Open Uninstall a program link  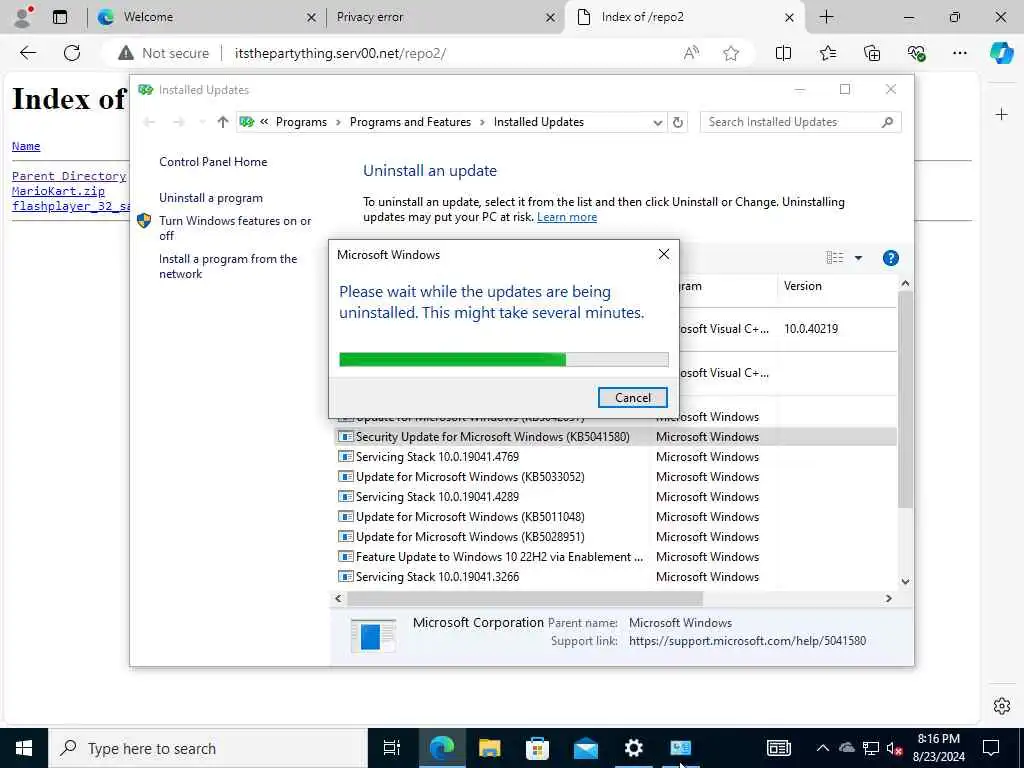[x=211, y=198]
